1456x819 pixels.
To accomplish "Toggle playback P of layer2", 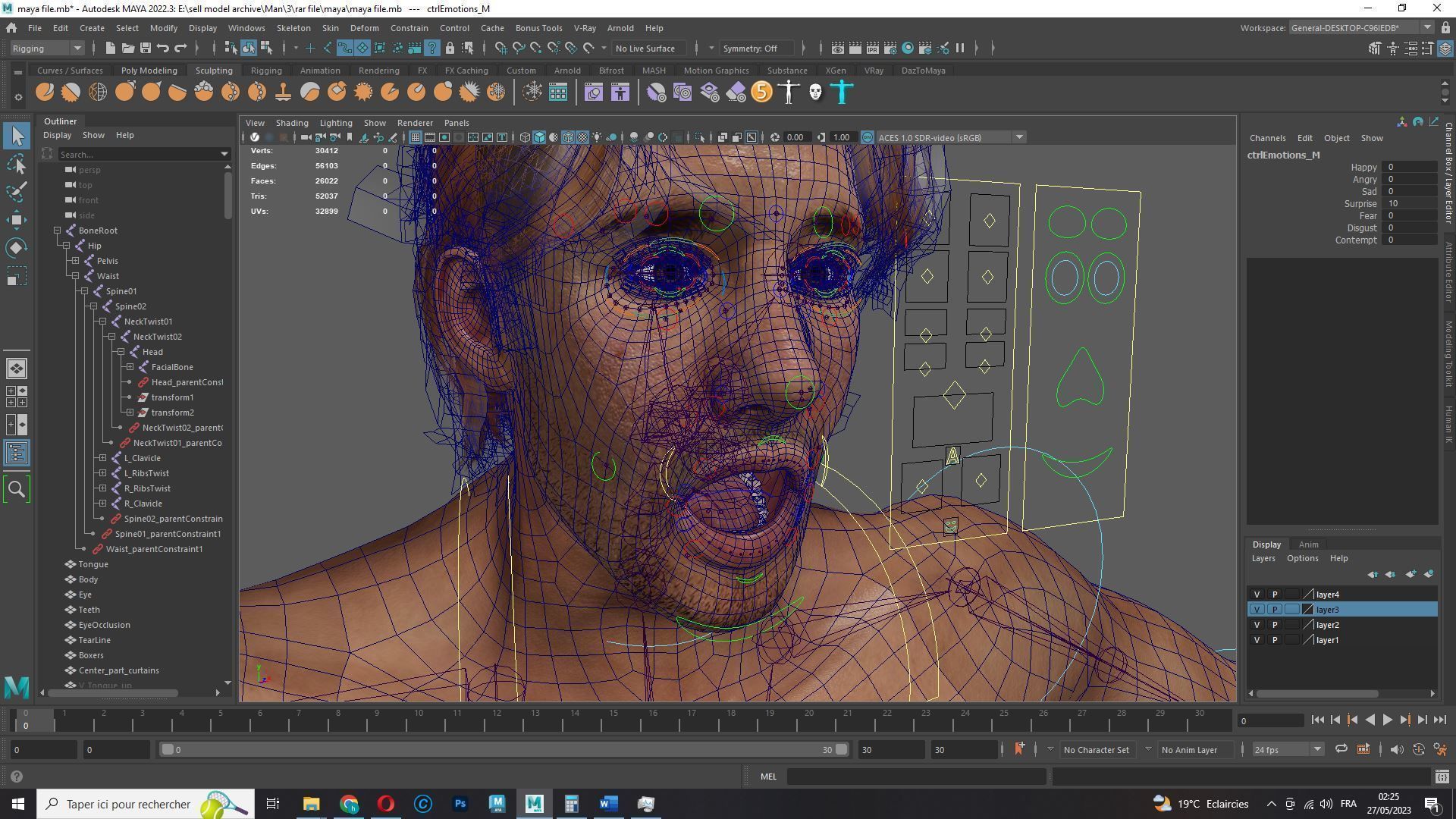I will (x=1275, y=625).
